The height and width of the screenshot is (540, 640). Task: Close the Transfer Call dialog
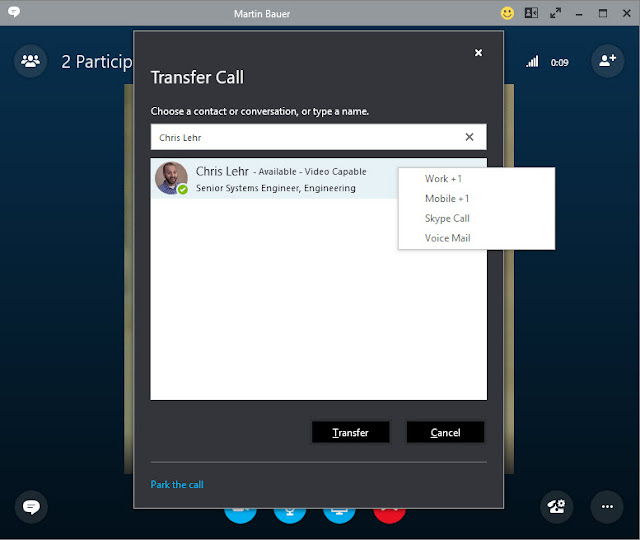tap(478, 53)
